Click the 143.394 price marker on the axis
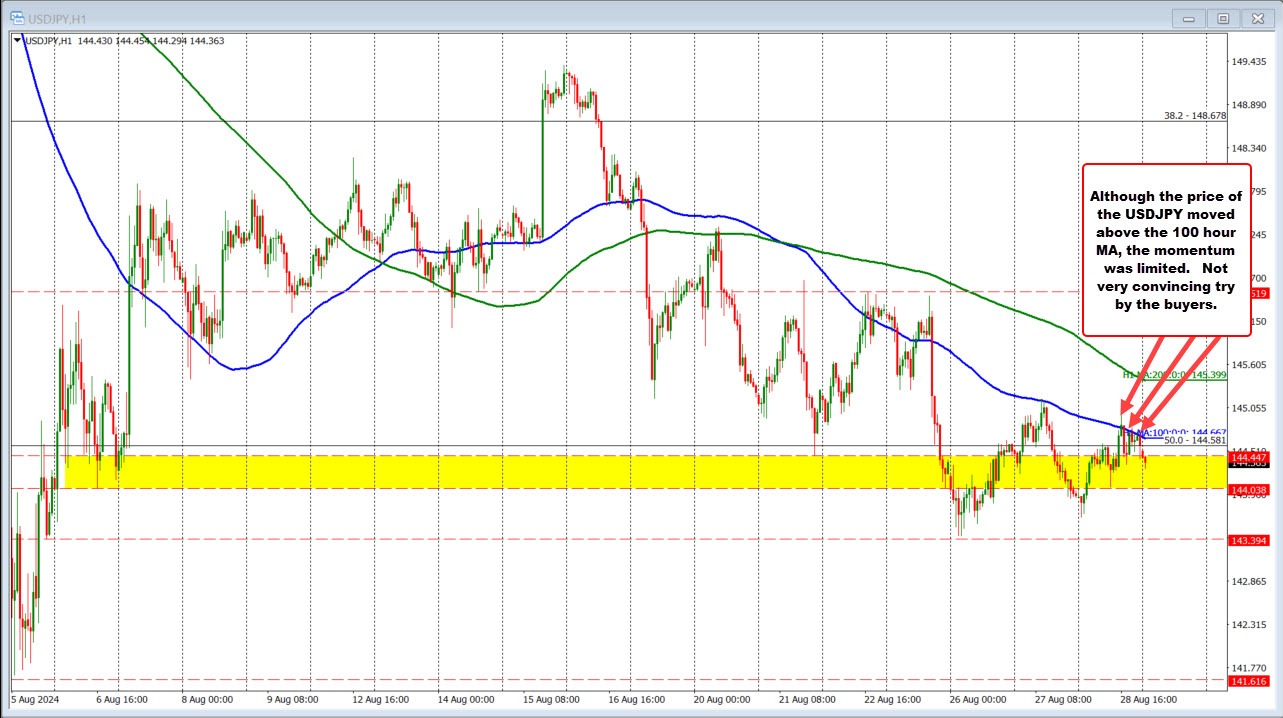 tap(1249, 541)
